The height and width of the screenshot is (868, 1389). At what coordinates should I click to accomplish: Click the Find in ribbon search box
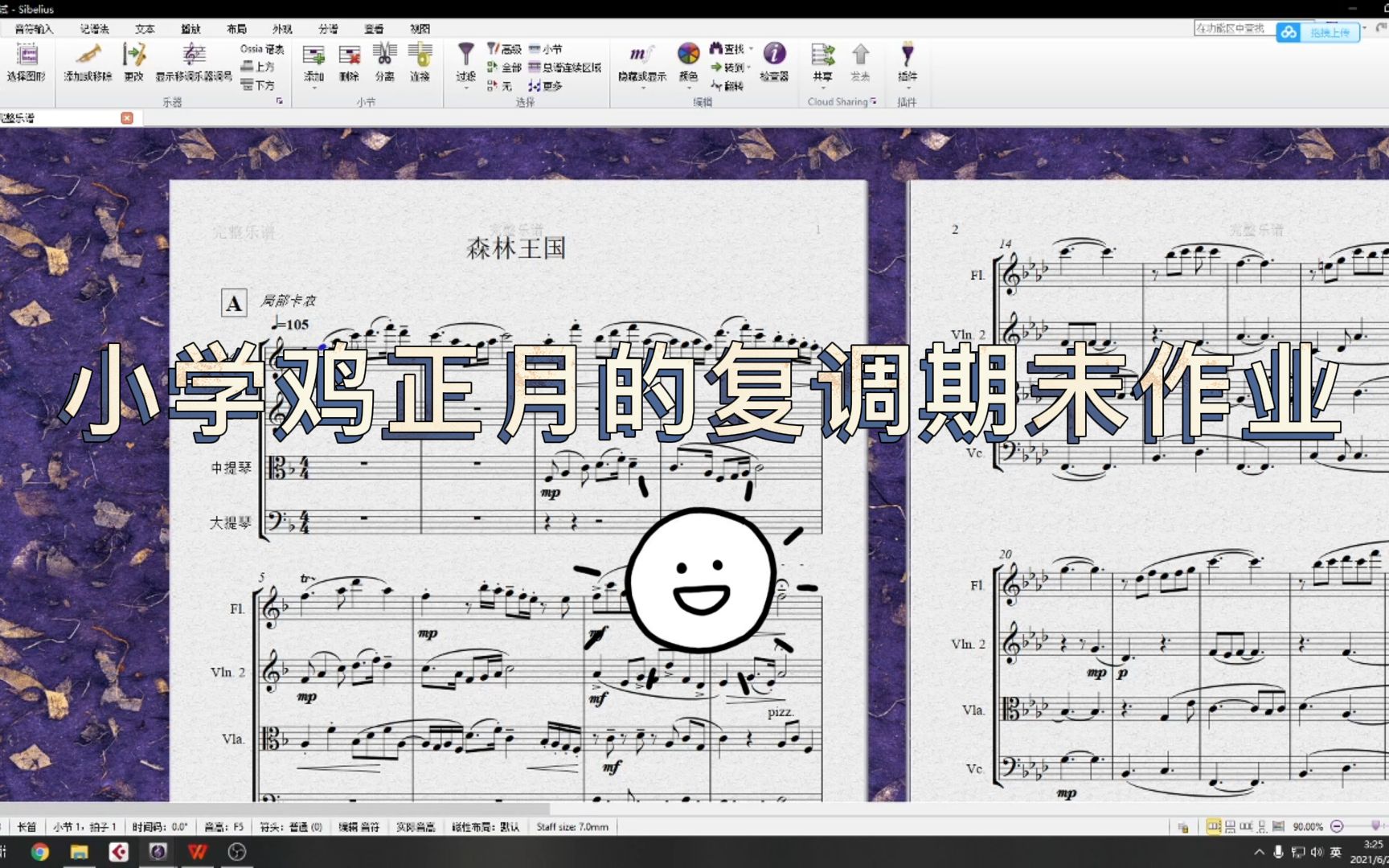1234,28
